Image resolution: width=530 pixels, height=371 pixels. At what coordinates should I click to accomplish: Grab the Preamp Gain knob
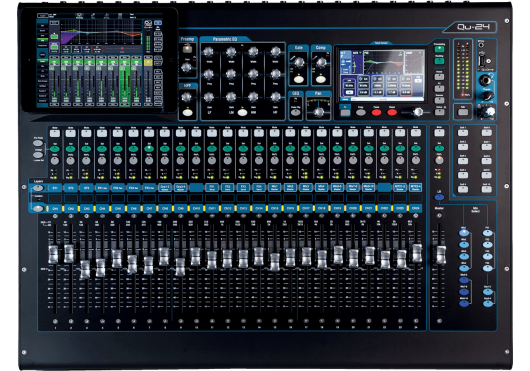tap(187, 68)
